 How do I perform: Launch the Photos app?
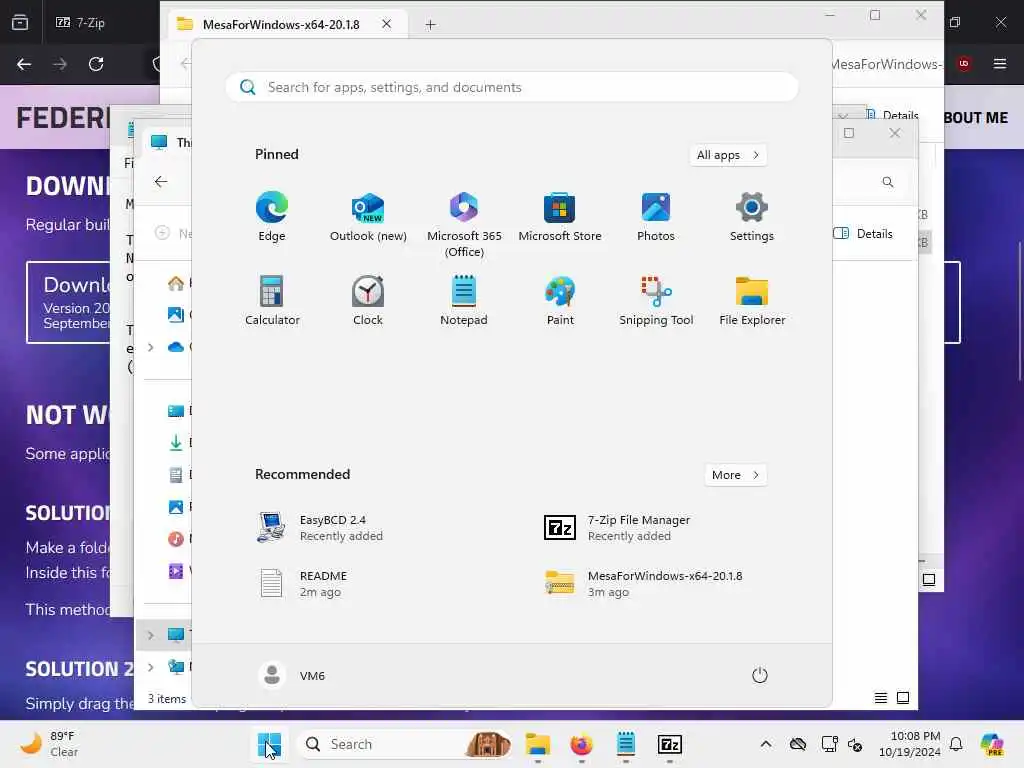tap(656, 217)
